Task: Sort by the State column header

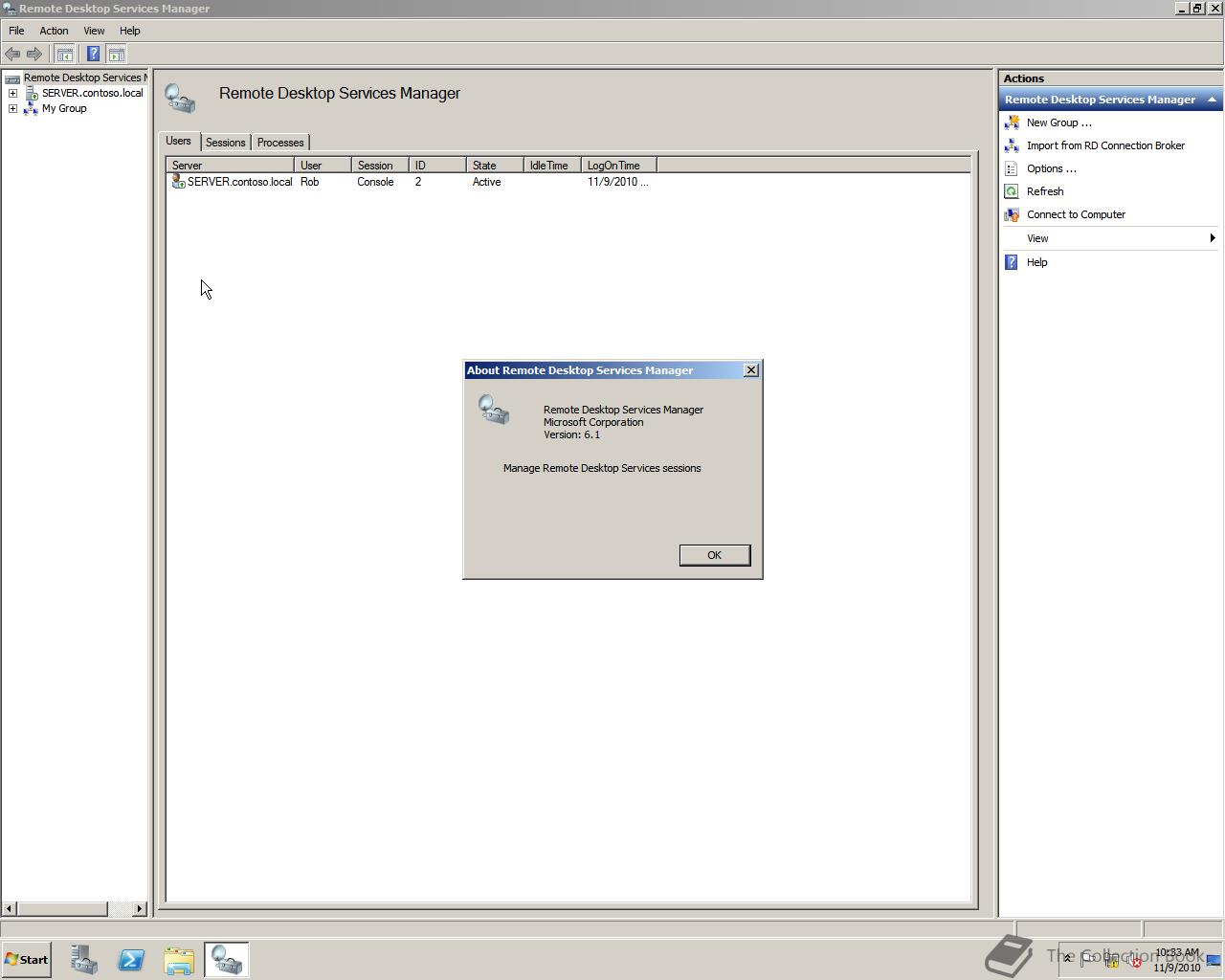Action: click(495, 166)
